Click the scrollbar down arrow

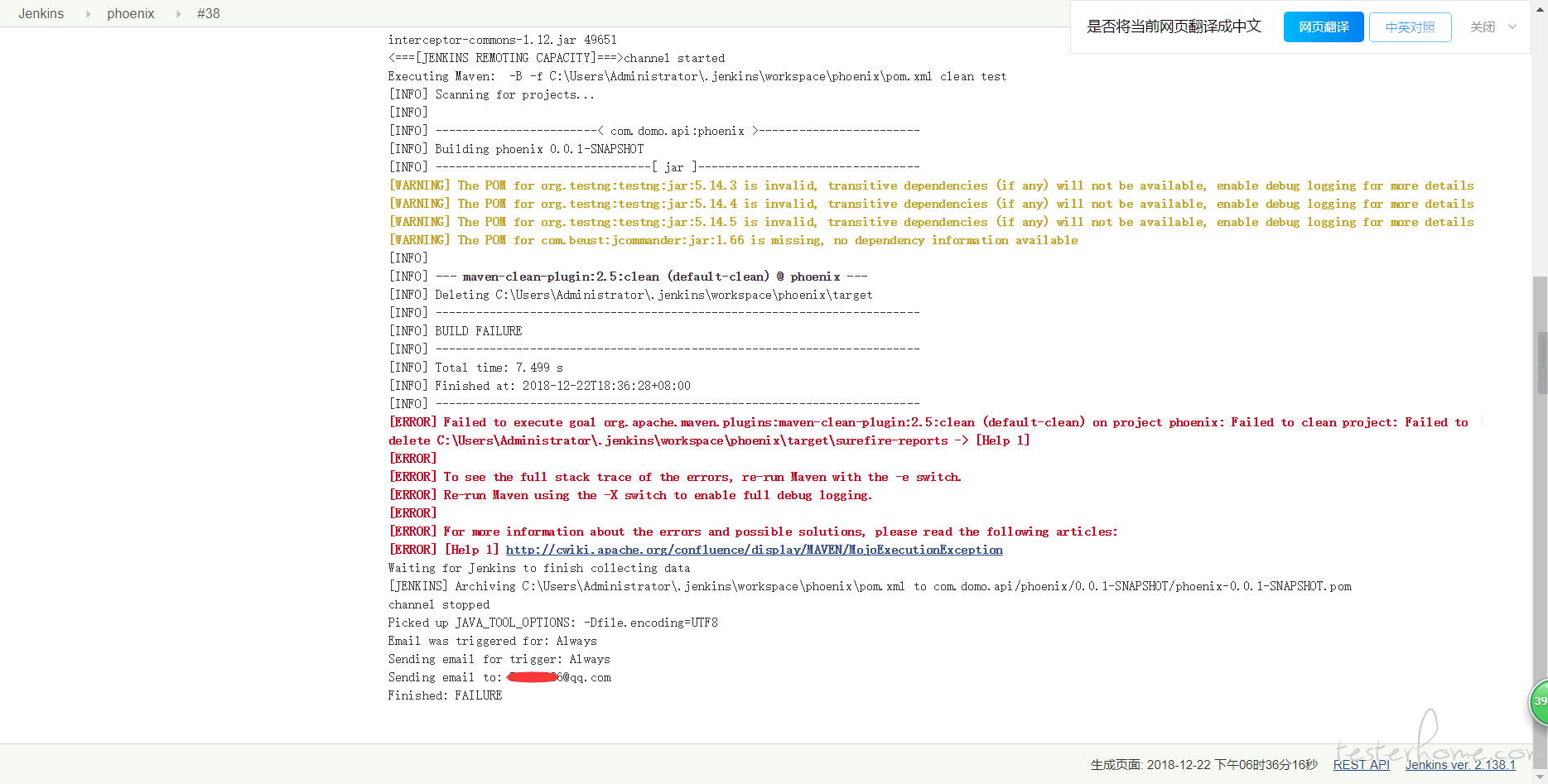(x=1540, y=778)
